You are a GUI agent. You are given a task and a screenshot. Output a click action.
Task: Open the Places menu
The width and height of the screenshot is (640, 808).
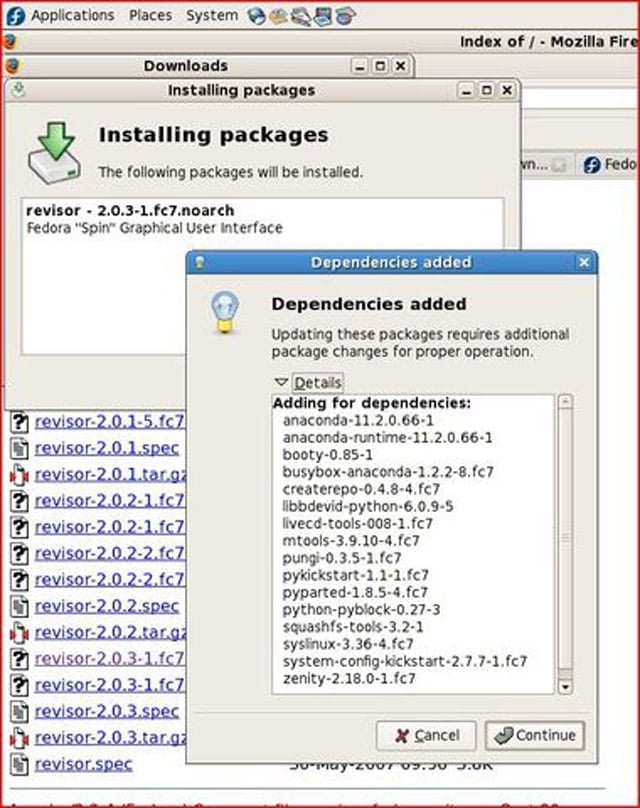[x=150, y=15]
